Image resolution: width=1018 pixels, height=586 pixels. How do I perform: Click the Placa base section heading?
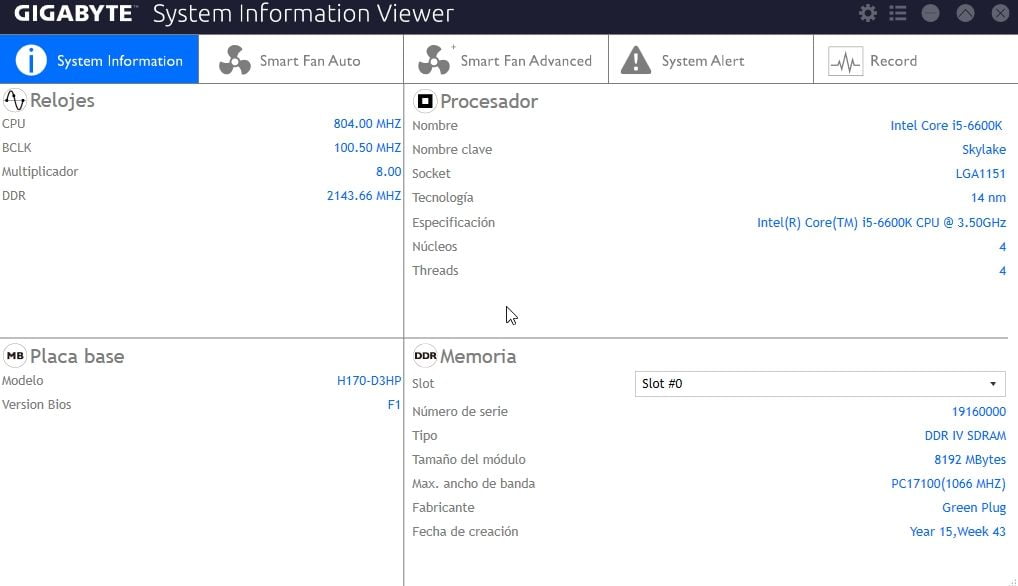[x=77, y=356]
